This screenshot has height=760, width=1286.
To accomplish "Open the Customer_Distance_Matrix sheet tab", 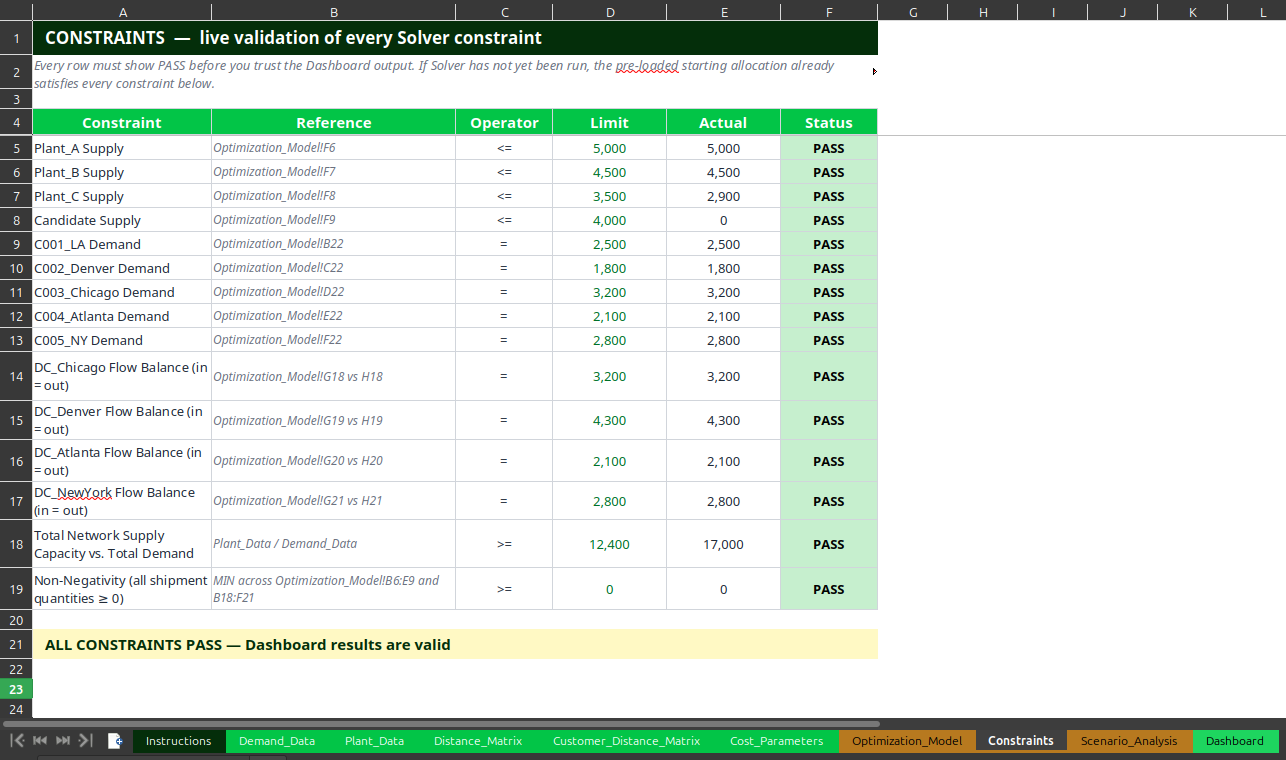I will point(626,741).
